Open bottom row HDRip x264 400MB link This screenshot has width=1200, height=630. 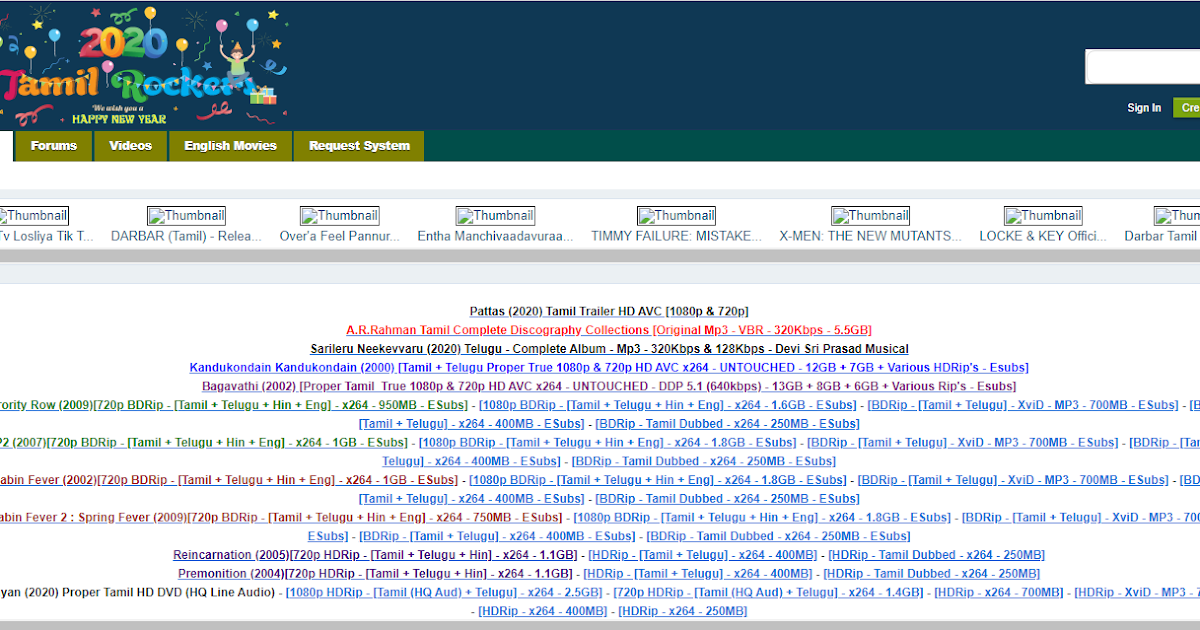click(x=543, y=611)
